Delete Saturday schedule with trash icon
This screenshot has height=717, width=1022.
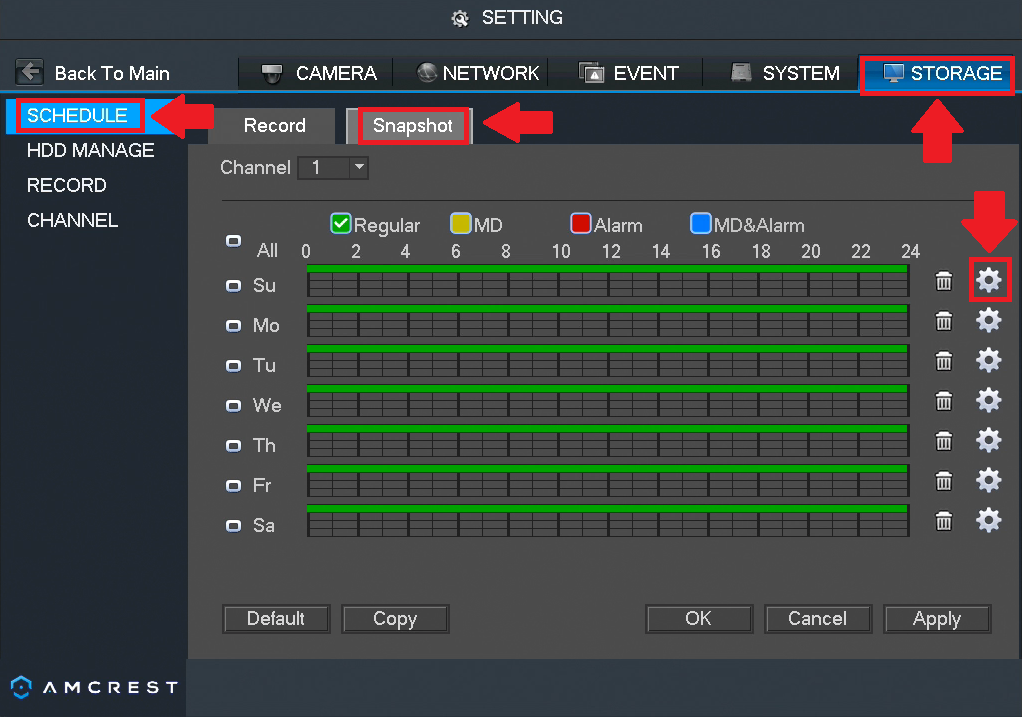point(944,521)
